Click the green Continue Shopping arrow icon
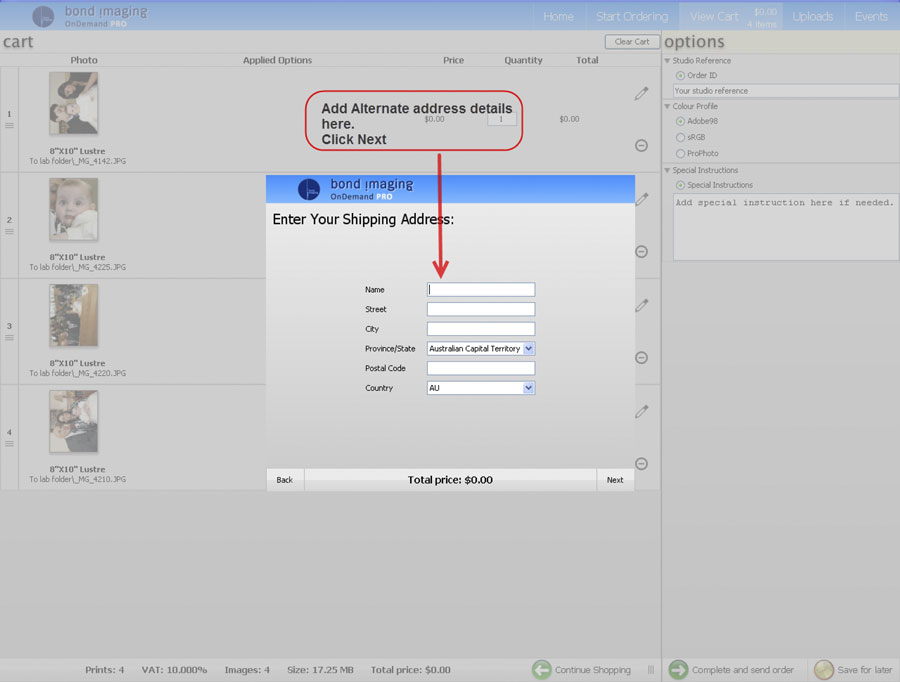 point(541,669)
